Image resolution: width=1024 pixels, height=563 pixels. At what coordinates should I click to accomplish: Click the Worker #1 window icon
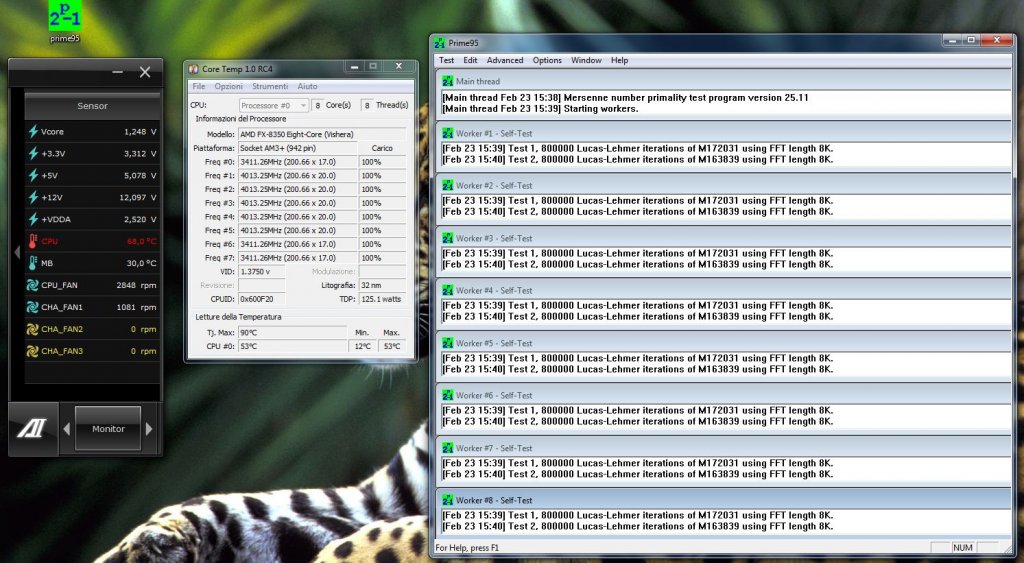[447, 133]
